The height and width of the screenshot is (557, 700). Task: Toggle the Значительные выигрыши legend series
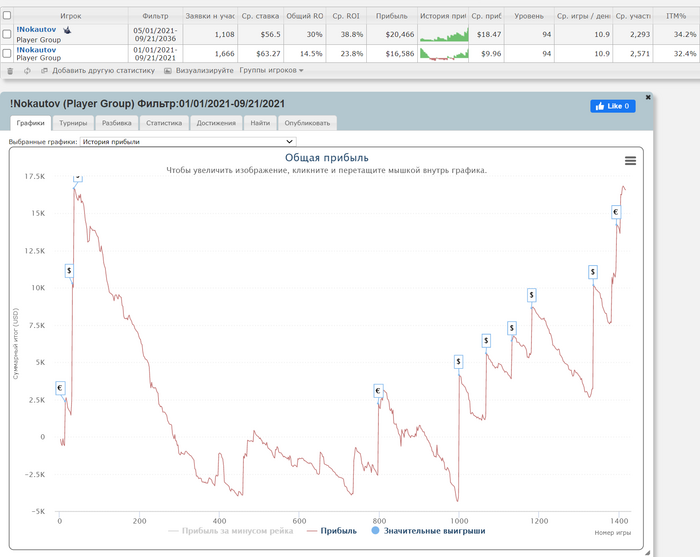[428, 531]
